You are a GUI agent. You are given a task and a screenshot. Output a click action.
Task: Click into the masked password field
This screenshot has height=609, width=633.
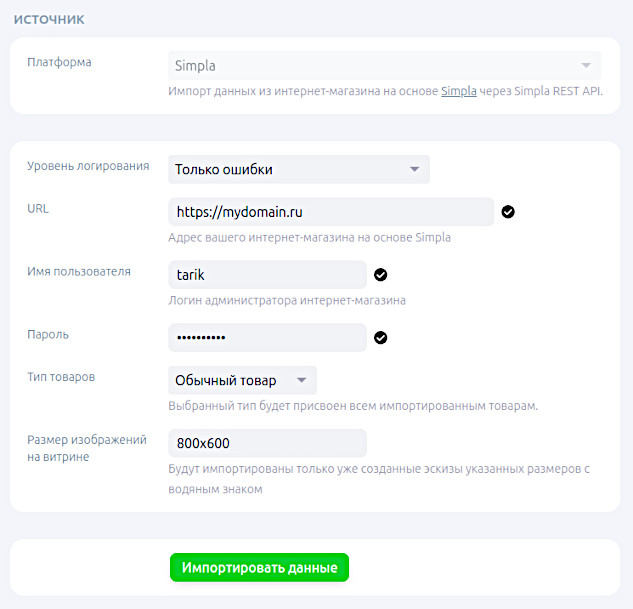267,338
